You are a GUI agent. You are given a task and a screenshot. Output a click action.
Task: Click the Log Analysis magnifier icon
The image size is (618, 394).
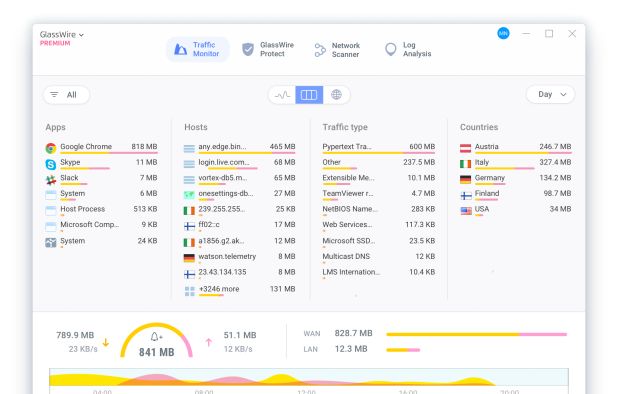tap(390, 49)
